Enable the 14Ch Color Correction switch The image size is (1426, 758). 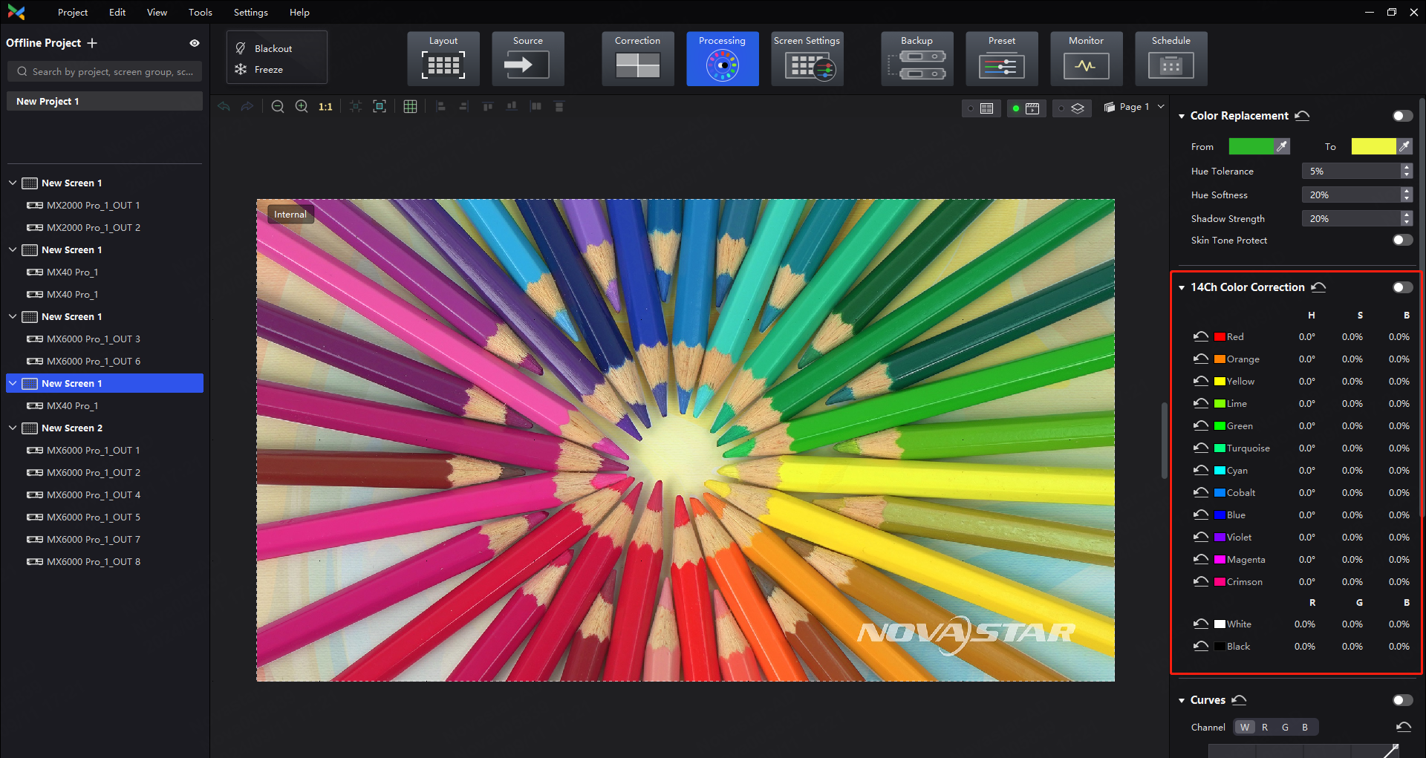1402,287
